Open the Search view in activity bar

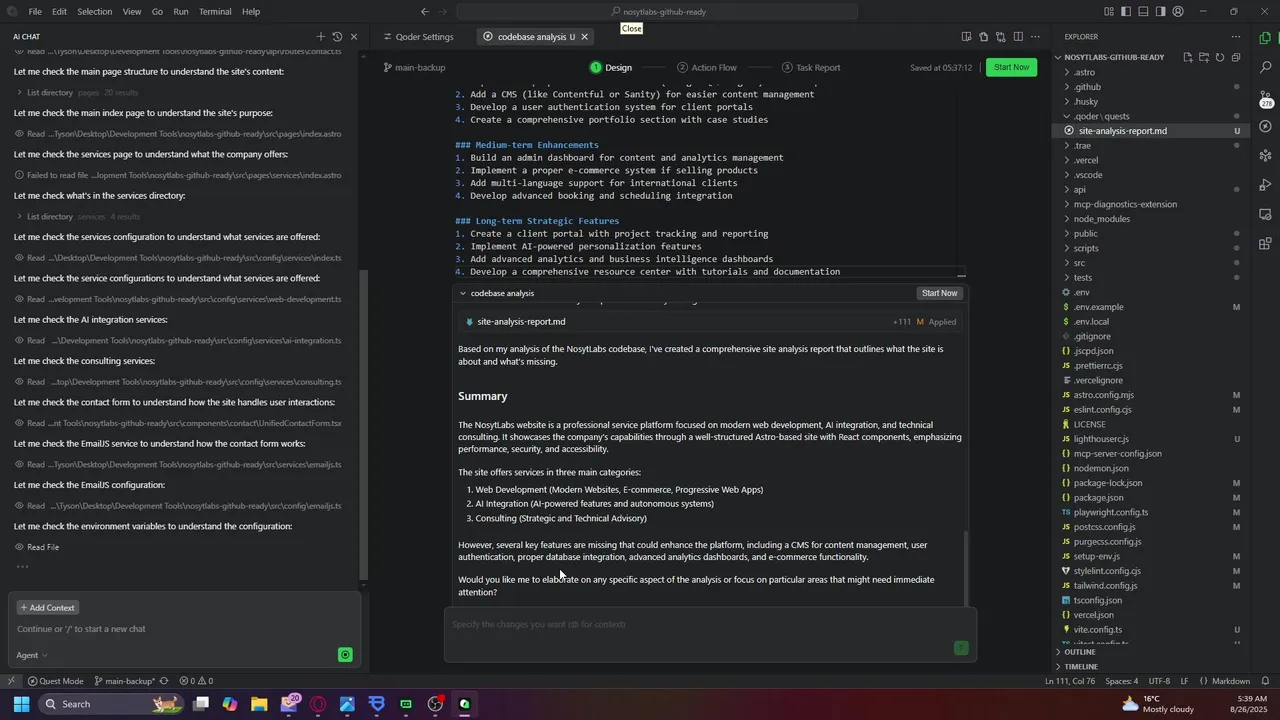(x=1266, y=68)
